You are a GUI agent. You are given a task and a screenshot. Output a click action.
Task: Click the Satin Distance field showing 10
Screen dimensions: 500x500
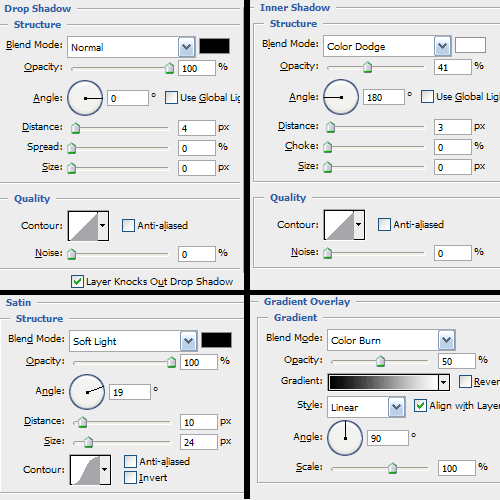[x=199, y=422]
